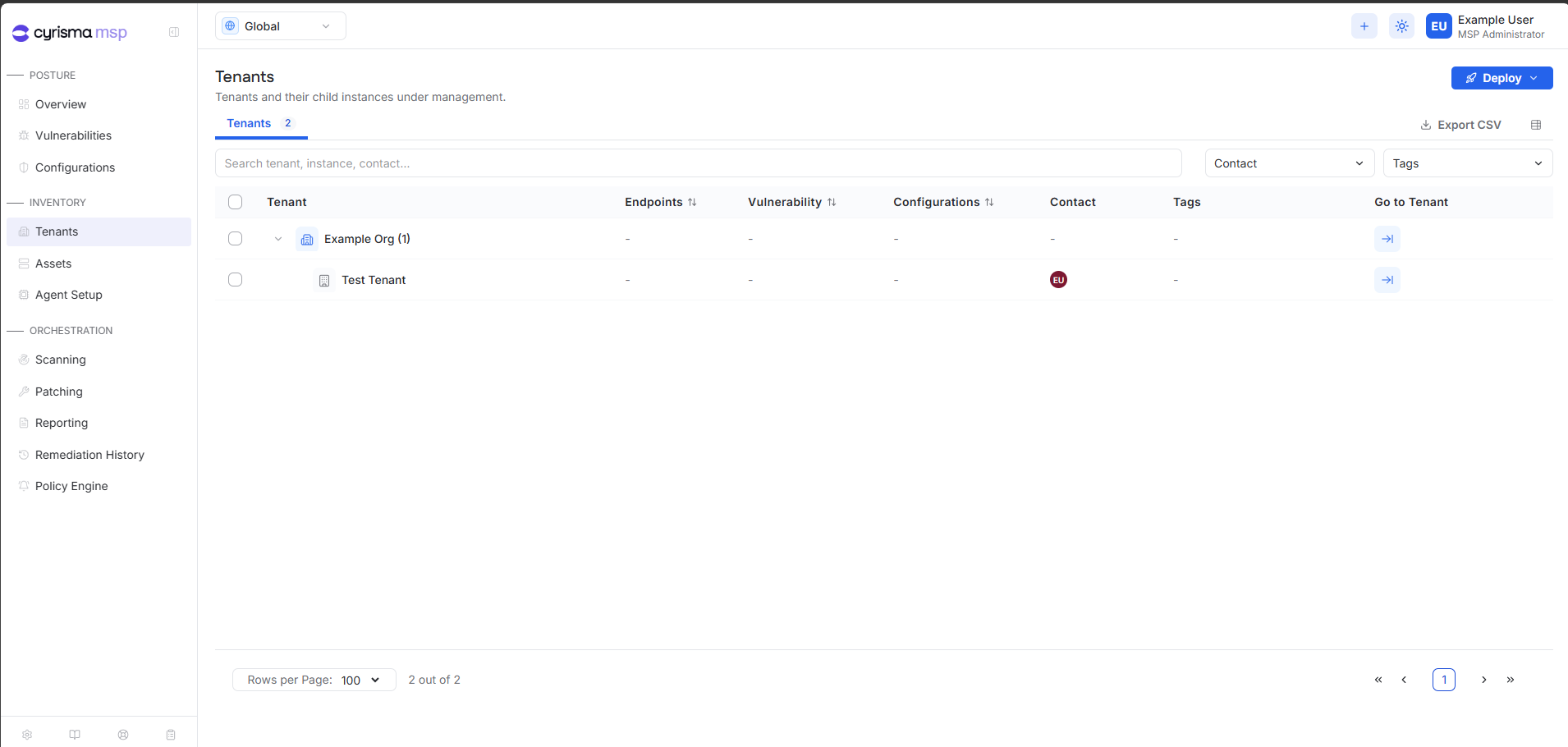Go to page 1 in pagination

point(1444,680)
